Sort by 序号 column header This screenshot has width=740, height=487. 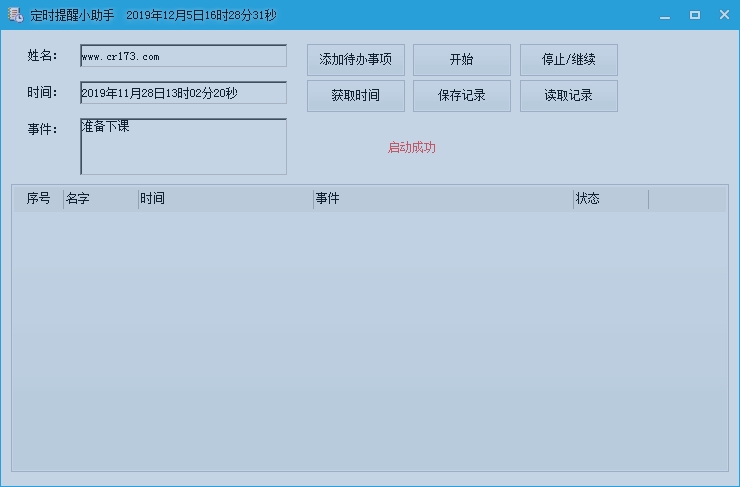point(38,199)
